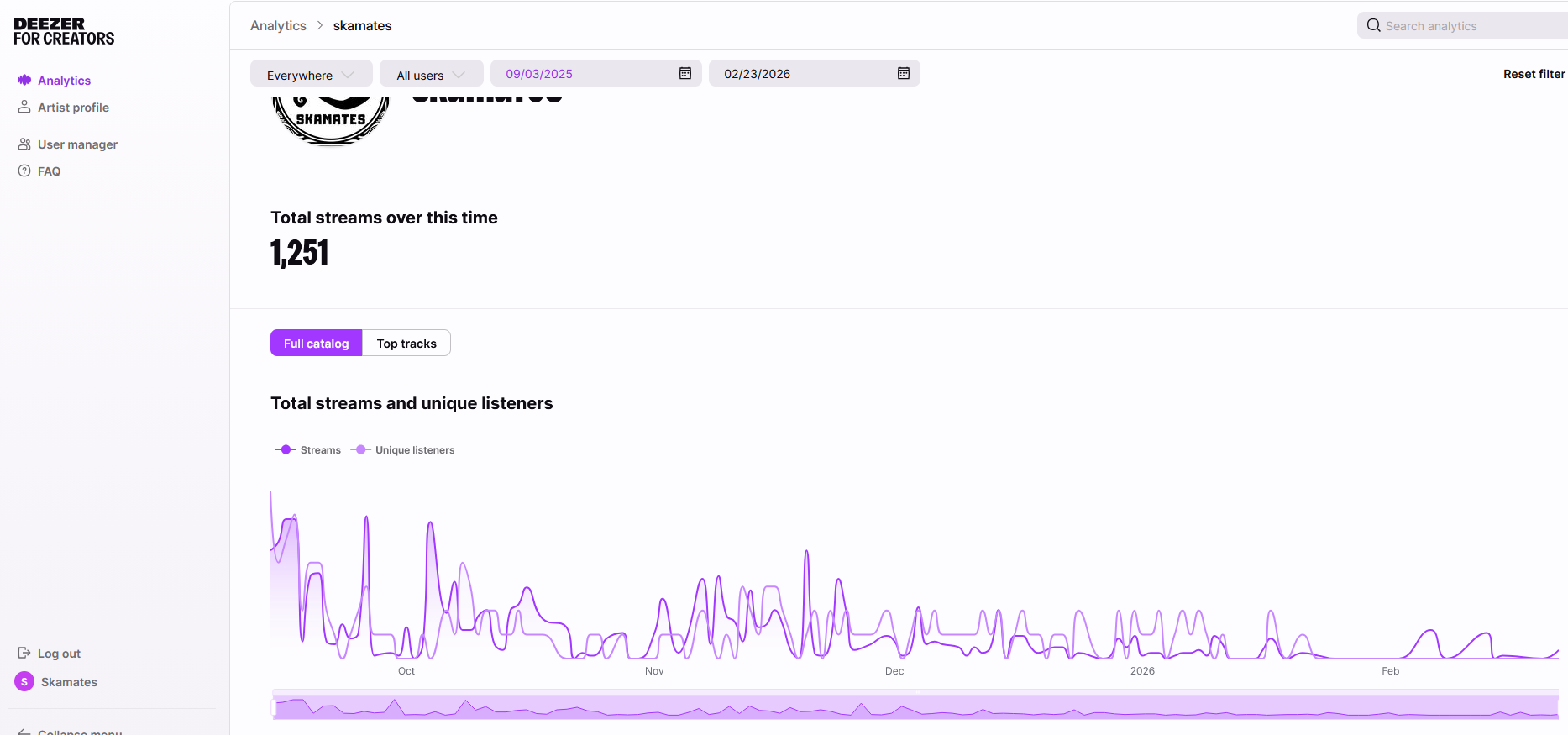The image size is (1568, 735).
Task: Toggle the Streams series in chart legend
Action: pyautogui.click(x=308, y=450)
